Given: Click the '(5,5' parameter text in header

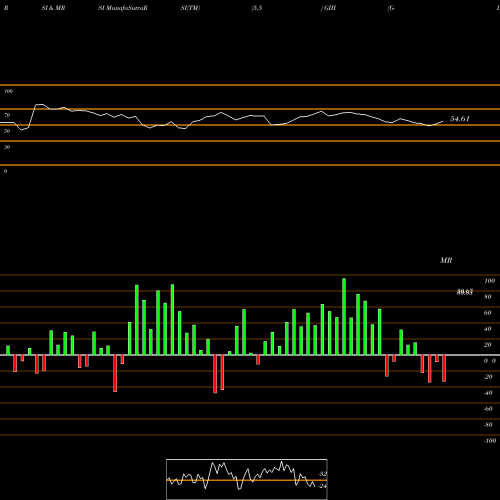Looking at the screenshot, I should coord(257,8).
